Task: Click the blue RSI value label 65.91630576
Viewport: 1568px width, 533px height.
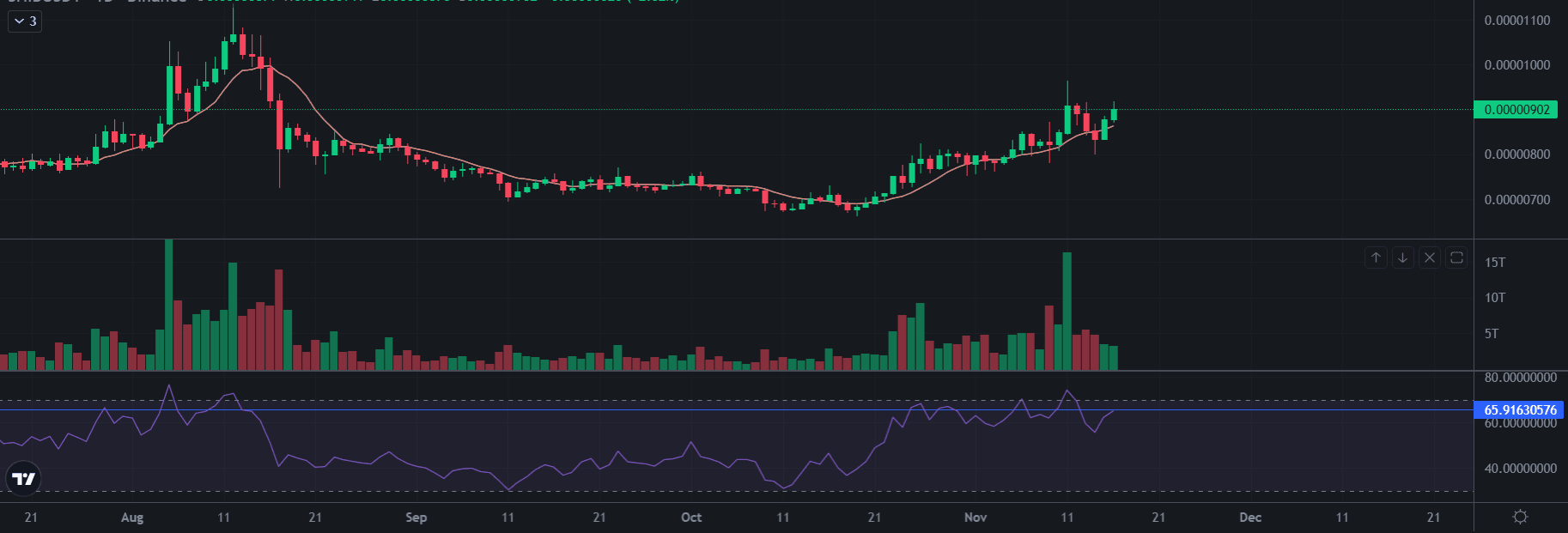Action: pos(1518,410)
